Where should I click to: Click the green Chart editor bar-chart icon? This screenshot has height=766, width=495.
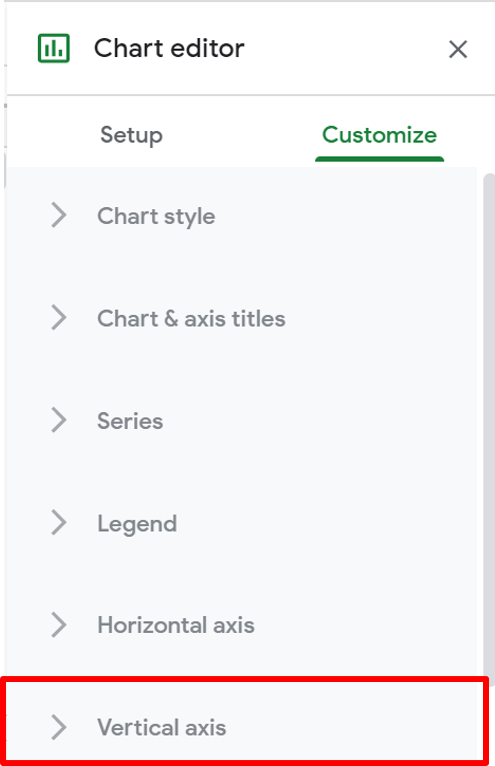click(54, 48)
